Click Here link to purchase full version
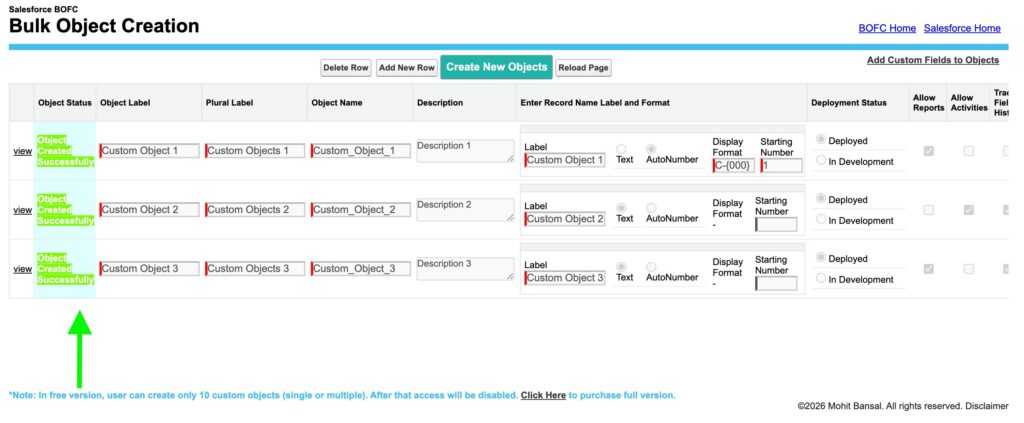This screenshot has width=1024, height=423. pos(543,396)
